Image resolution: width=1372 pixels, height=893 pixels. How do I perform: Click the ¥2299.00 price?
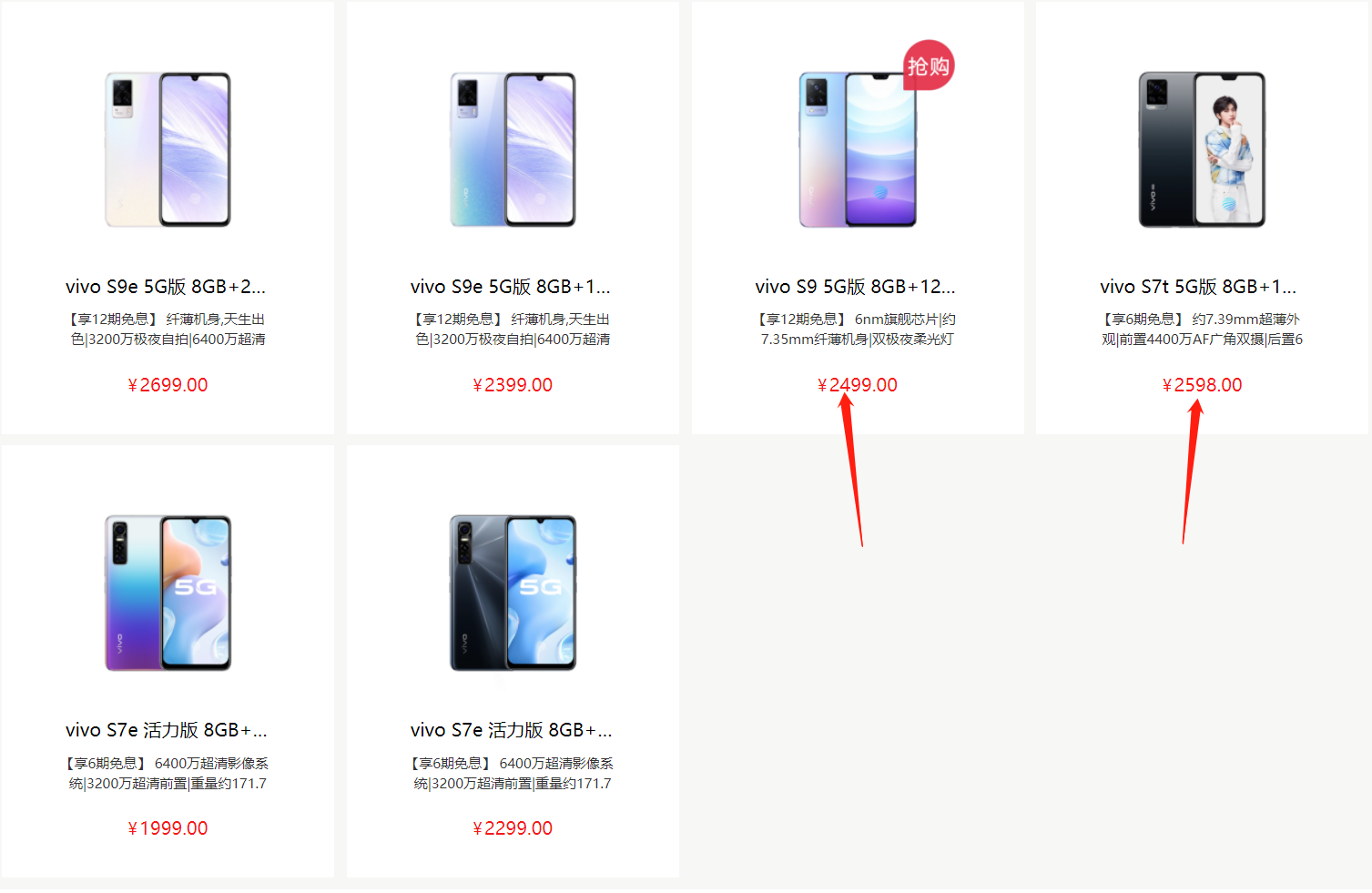tap(513, 828)
